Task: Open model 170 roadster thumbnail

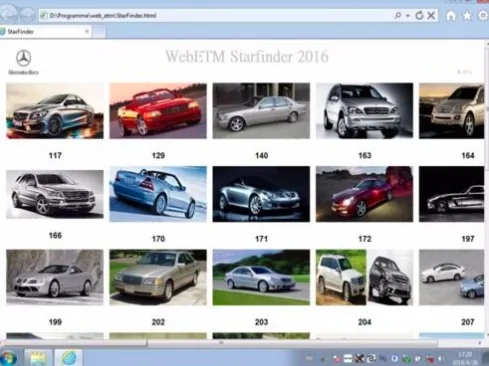Action: 158,194
